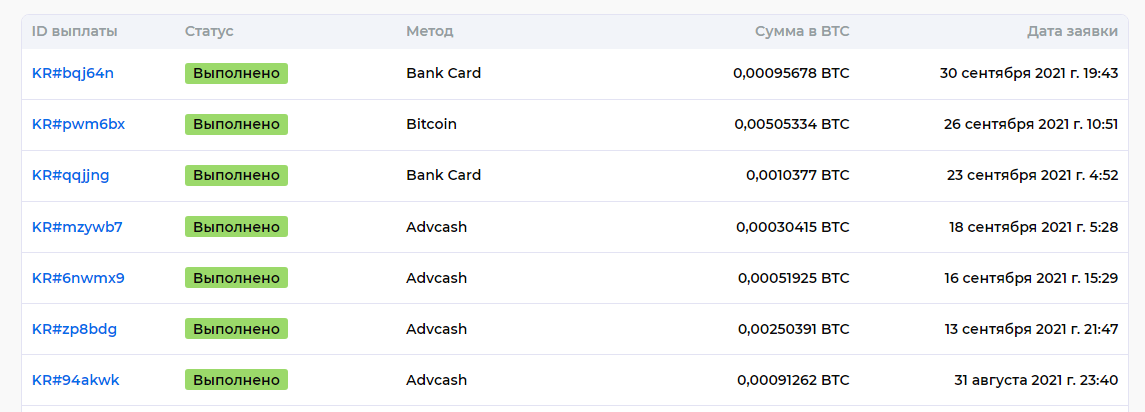Click the Метод column header
Image resolution: width=1145 pixels, height=412 pixels.
coord(430,31)
